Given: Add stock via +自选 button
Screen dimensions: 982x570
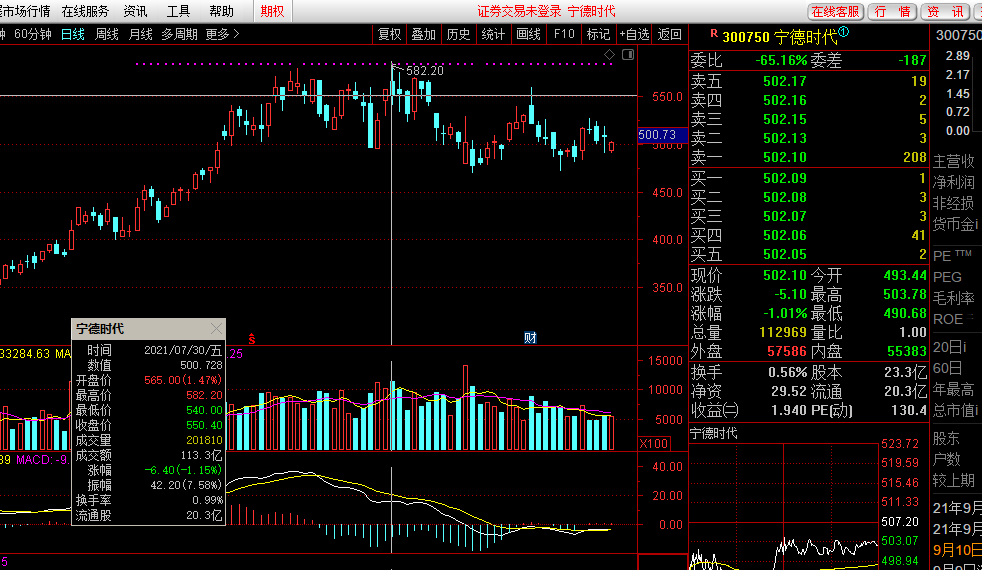Looking at the screenshot, I should point(634,34).
